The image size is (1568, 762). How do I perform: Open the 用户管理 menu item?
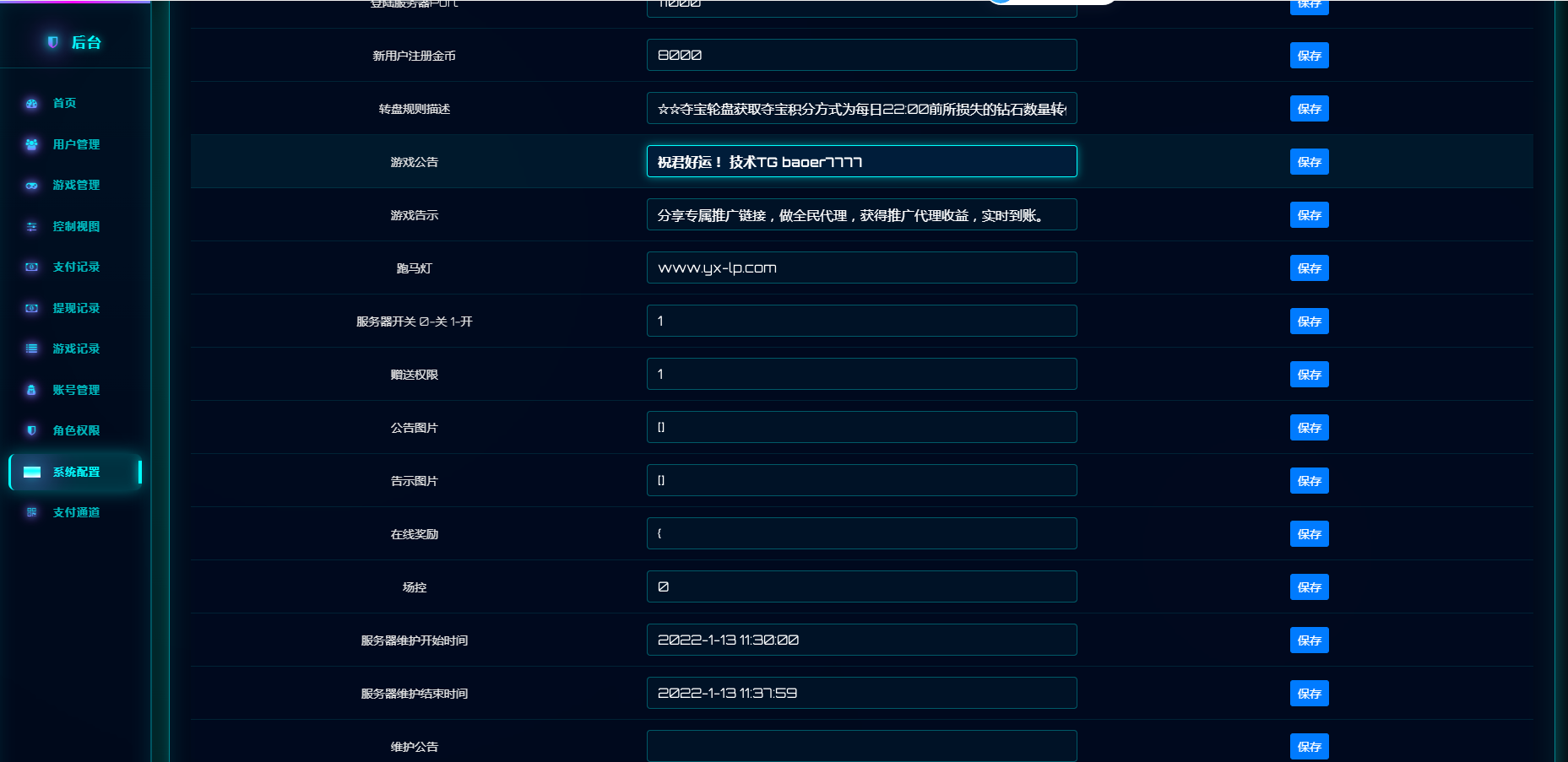coord(76,144)
